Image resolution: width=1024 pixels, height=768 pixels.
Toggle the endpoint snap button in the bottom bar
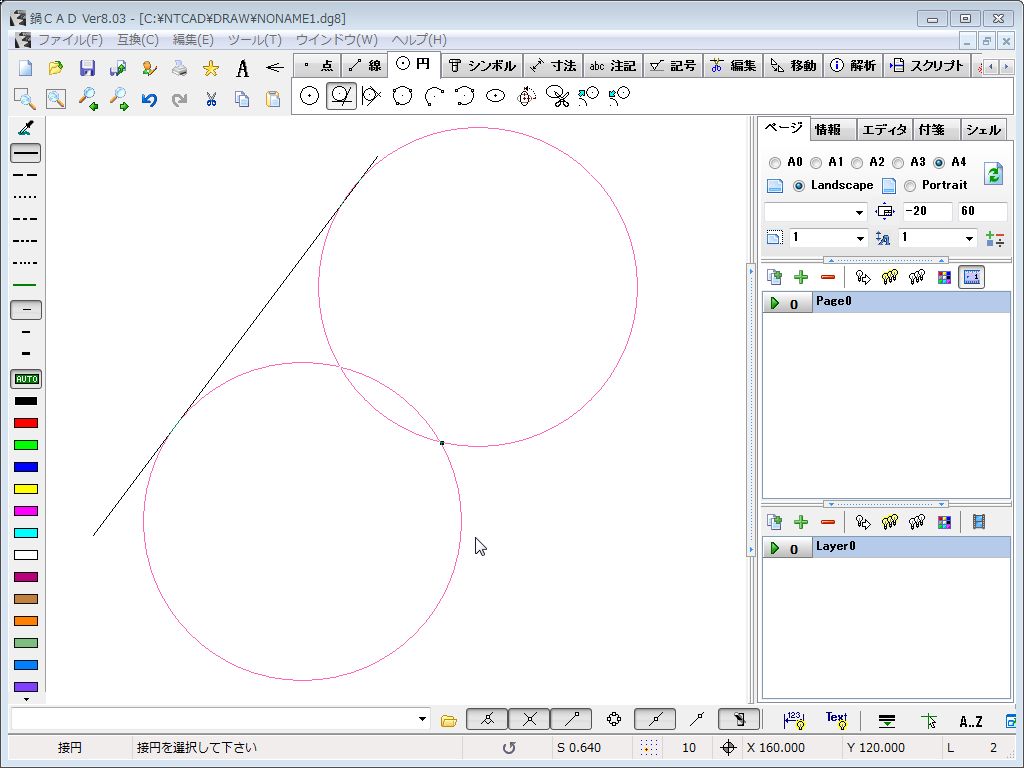571,720
